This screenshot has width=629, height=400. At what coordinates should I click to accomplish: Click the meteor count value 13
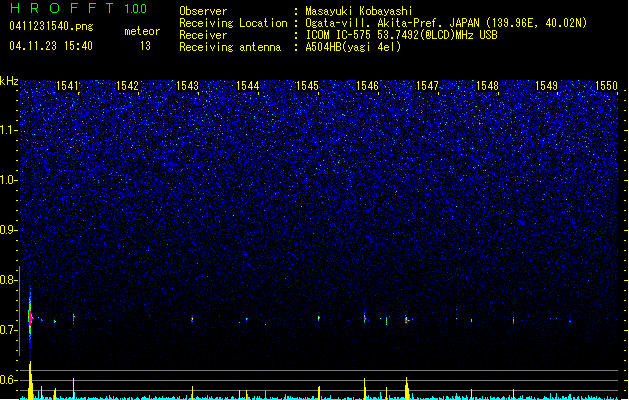coord(145,46)
